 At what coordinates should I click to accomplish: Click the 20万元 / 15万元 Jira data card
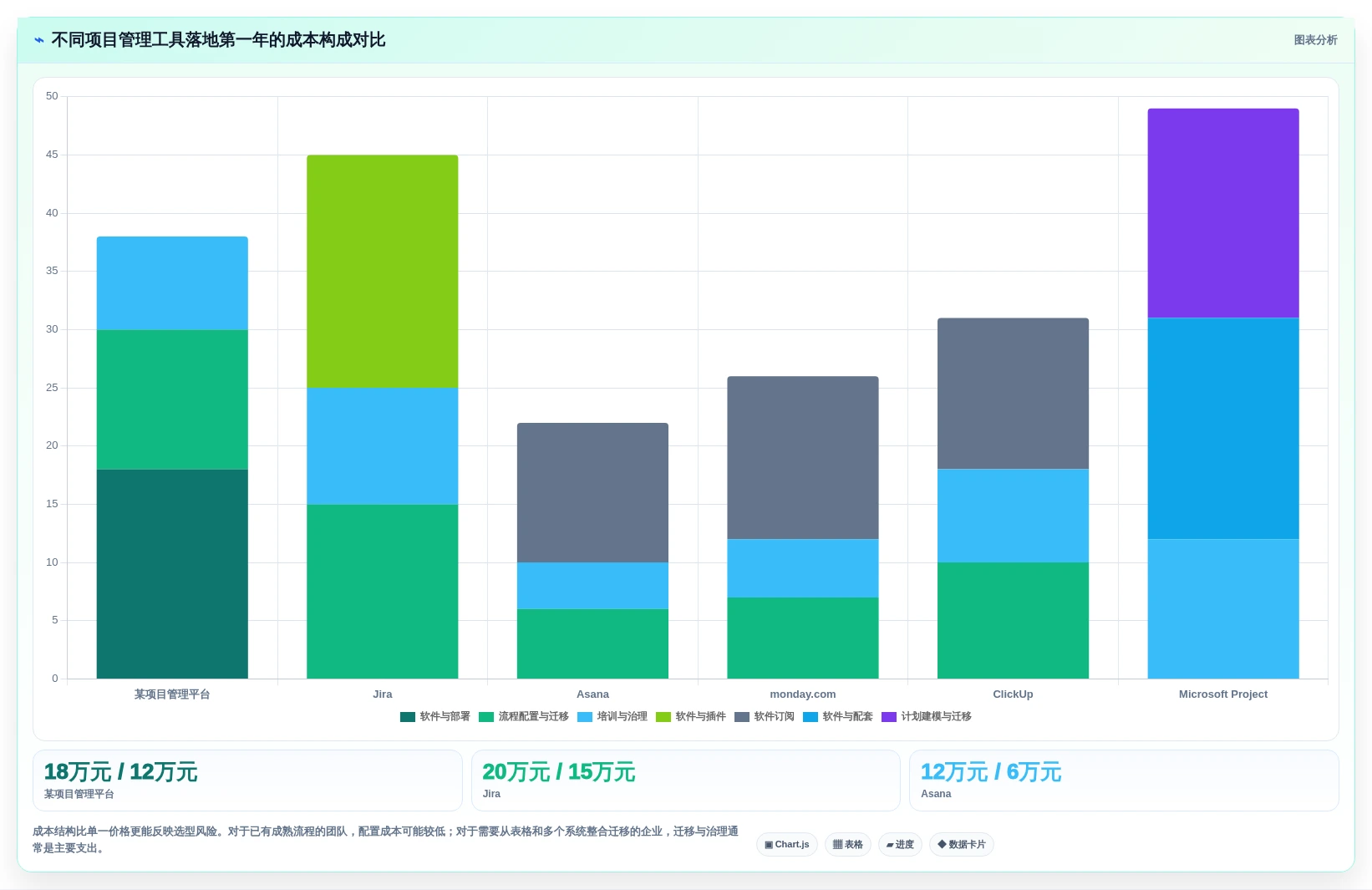click(x=686, y=781)
